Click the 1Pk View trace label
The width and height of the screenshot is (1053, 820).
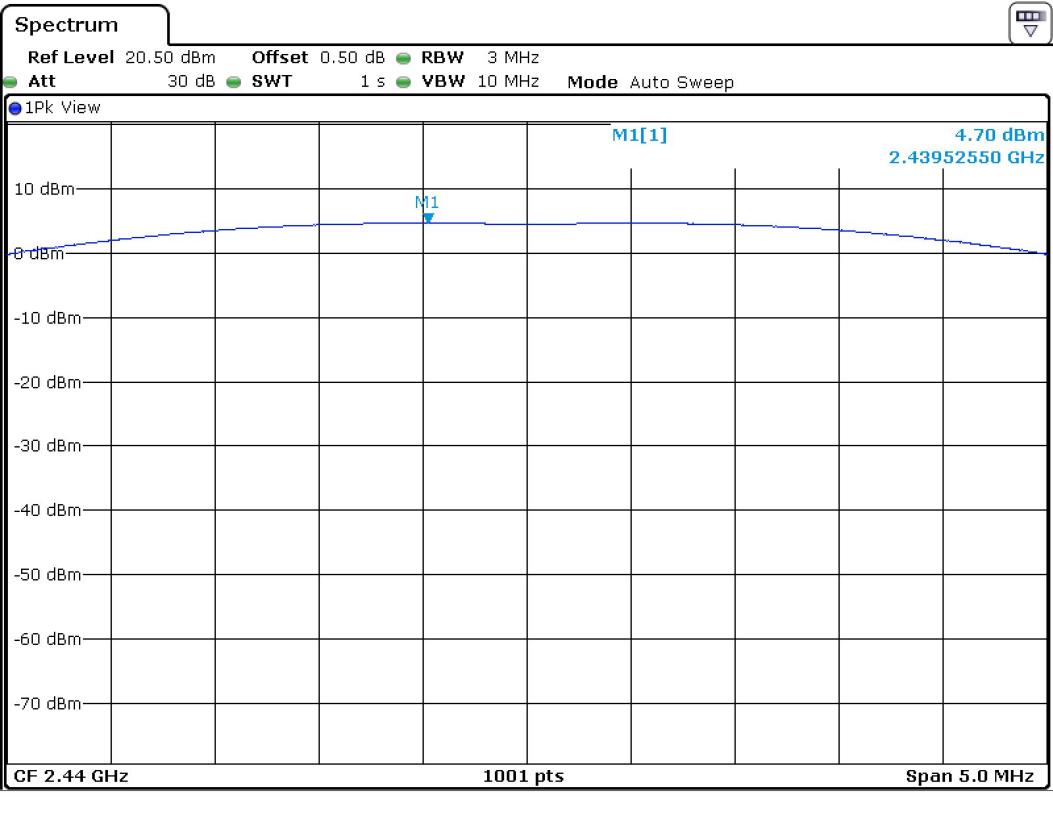(62, 107)
